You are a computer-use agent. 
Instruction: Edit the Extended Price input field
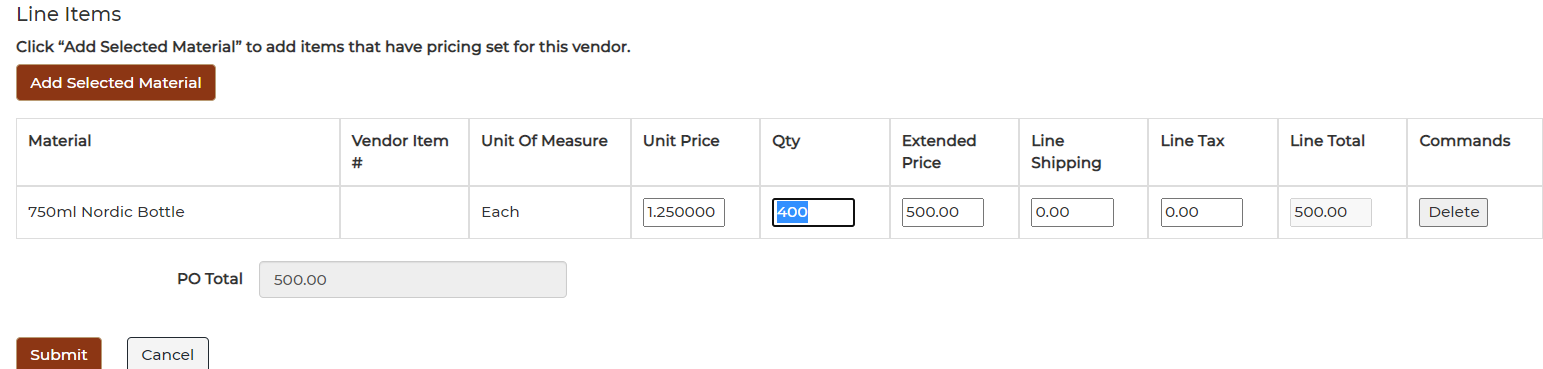tap(943, 212)
